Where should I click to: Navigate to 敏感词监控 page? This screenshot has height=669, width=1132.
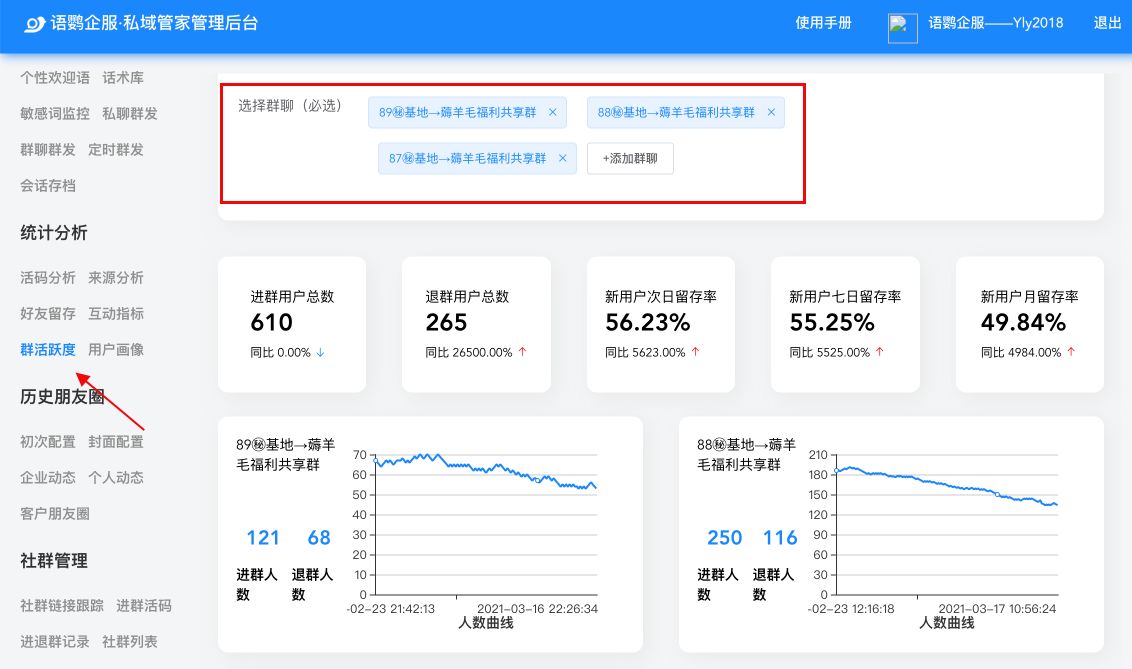point(55,113)
